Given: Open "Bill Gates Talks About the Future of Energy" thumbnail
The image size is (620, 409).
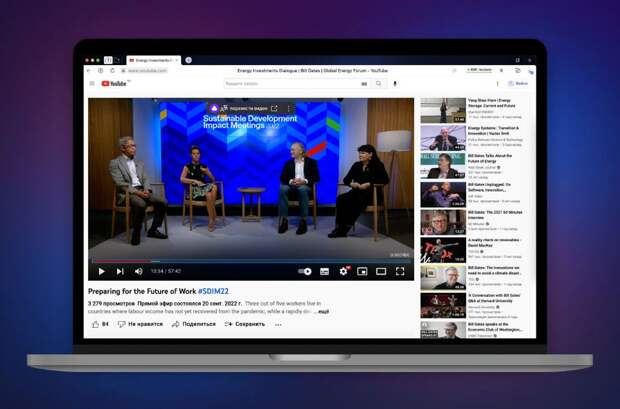Looking at the screenshot, I should coord(442,166).
